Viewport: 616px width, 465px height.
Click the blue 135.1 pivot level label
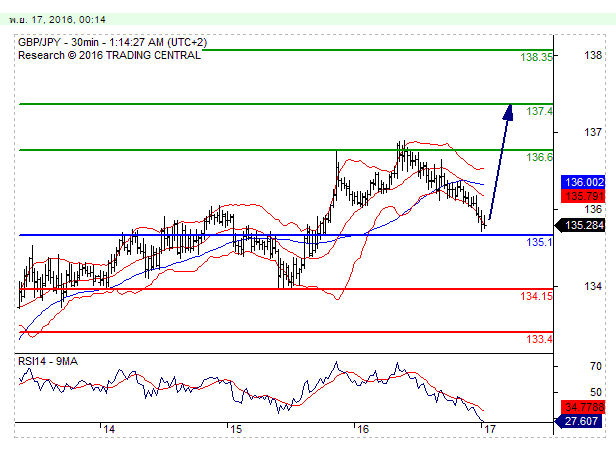(x=539, y=242)
